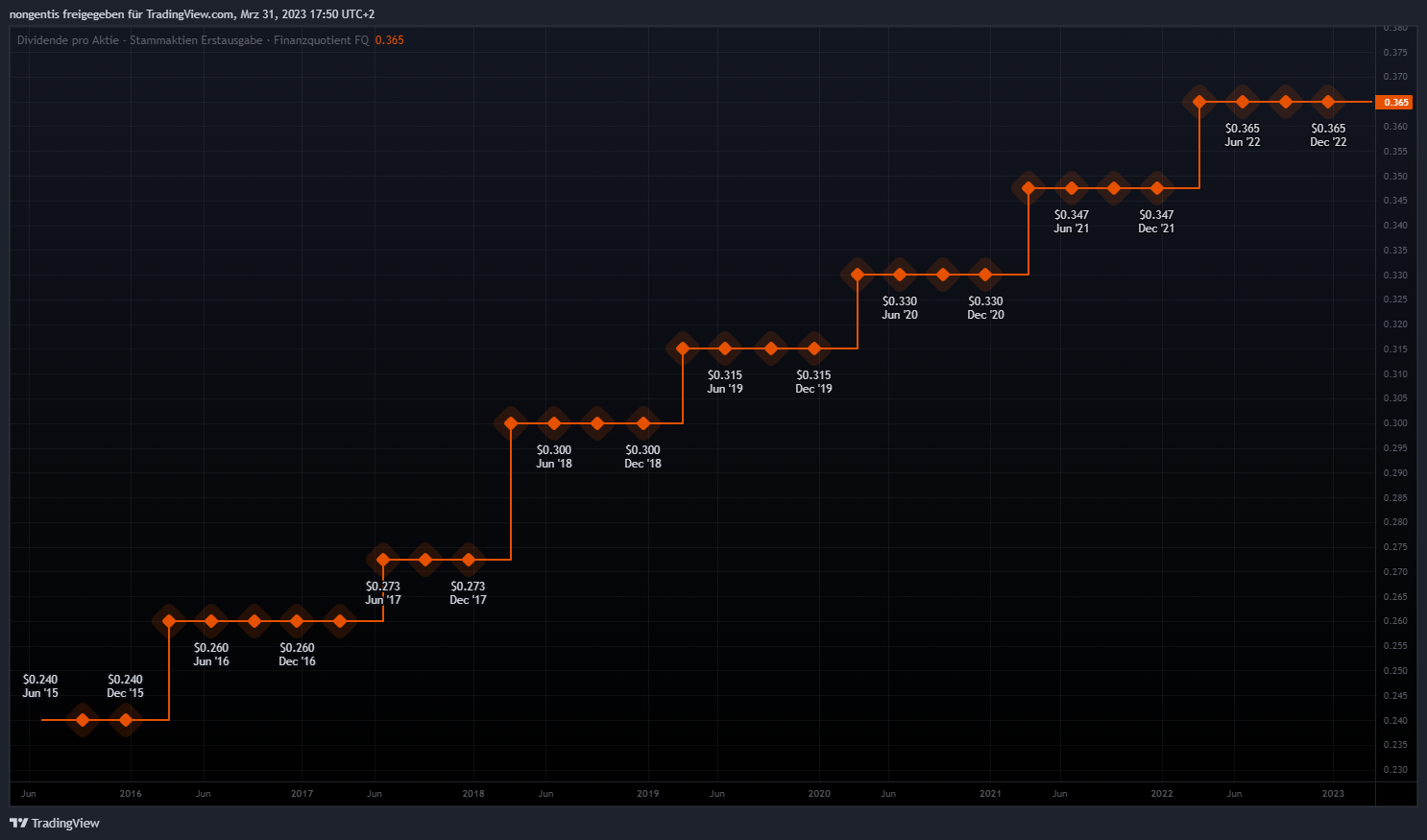Click the '$0.330 Dec '20' data label text
This screenshot has width=1427, height=840.
pos(985,308)
